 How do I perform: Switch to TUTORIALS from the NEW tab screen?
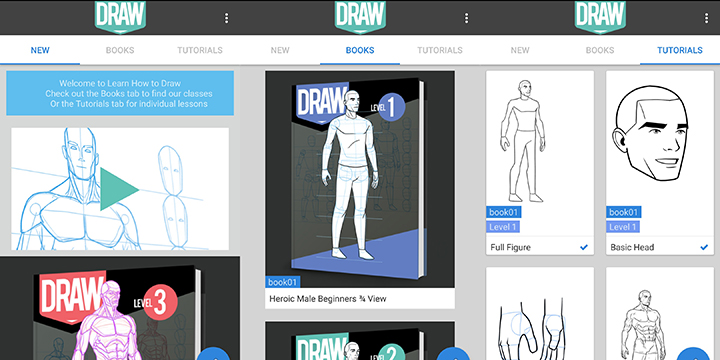click(x=200, y=50)
